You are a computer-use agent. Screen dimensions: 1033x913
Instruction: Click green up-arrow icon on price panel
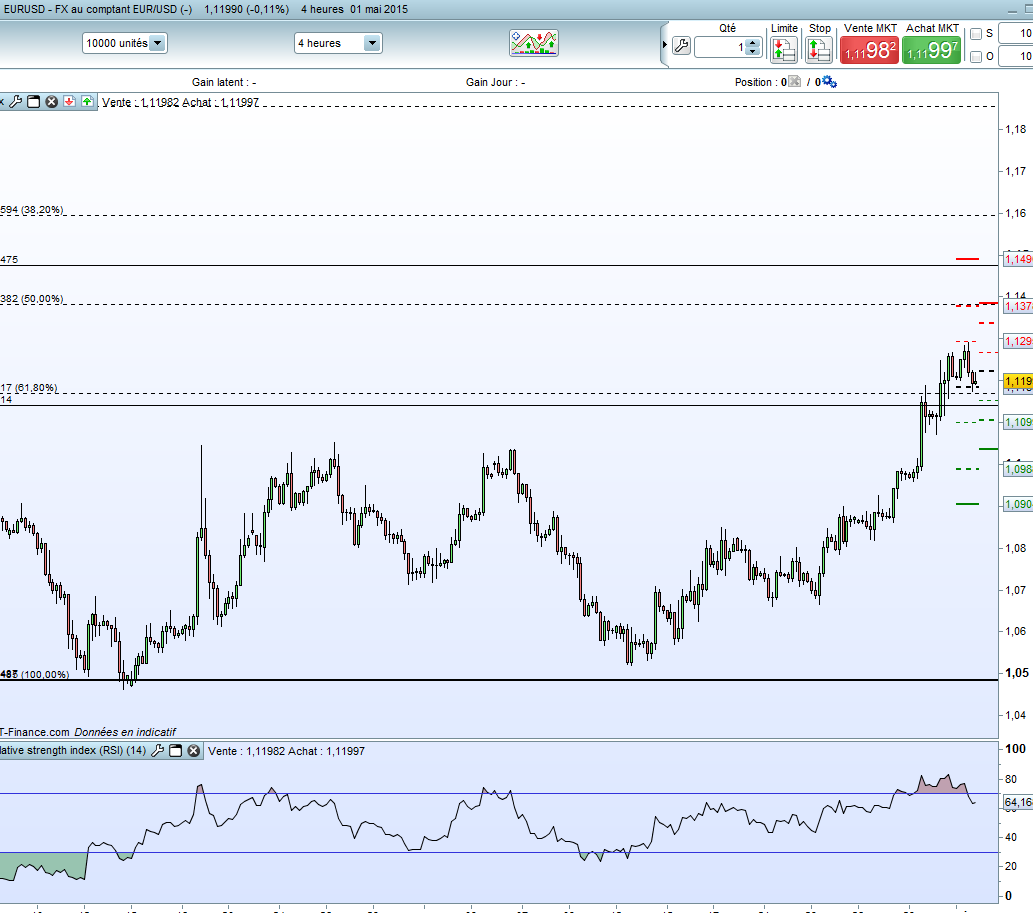(x=87, y=101)
